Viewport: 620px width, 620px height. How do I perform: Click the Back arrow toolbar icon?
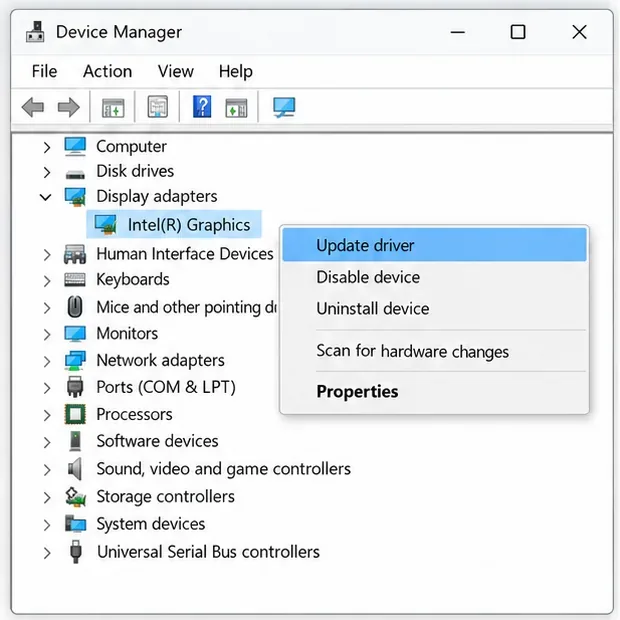point(33,107)
